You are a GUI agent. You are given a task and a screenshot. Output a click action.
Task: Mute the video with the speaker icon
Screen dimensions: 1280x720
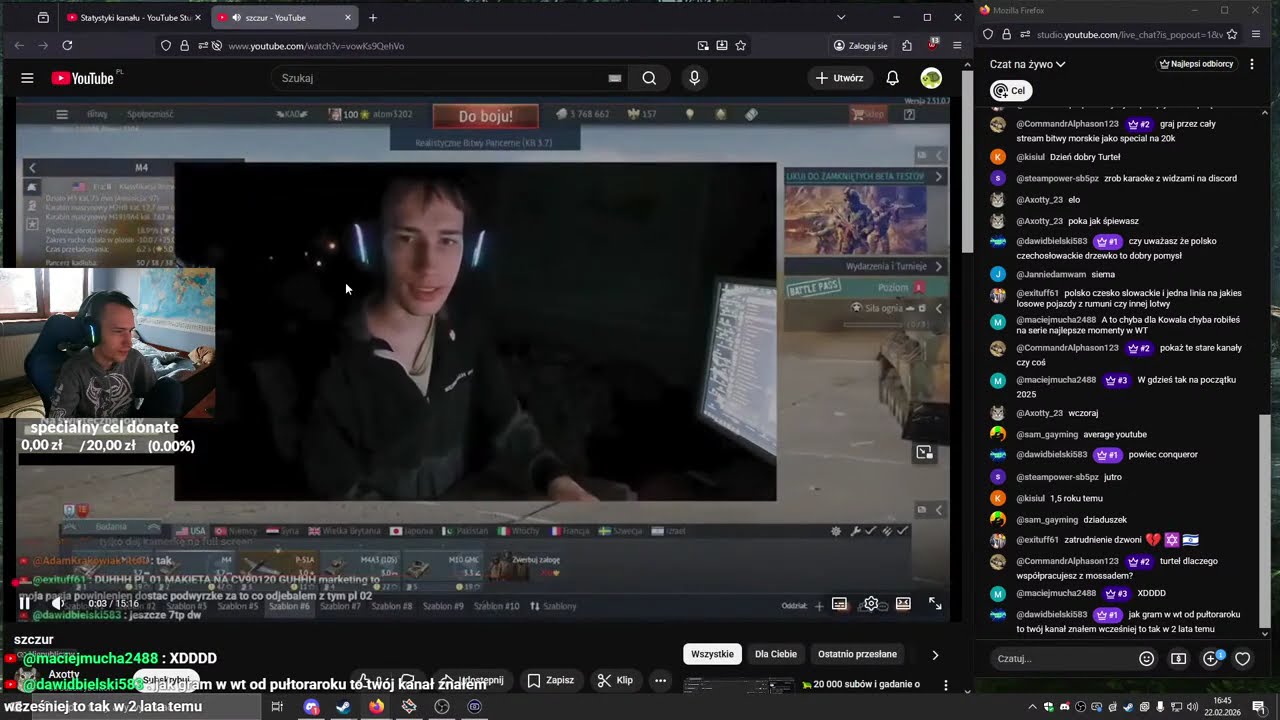pyautogui.click(x=58, y=604)
